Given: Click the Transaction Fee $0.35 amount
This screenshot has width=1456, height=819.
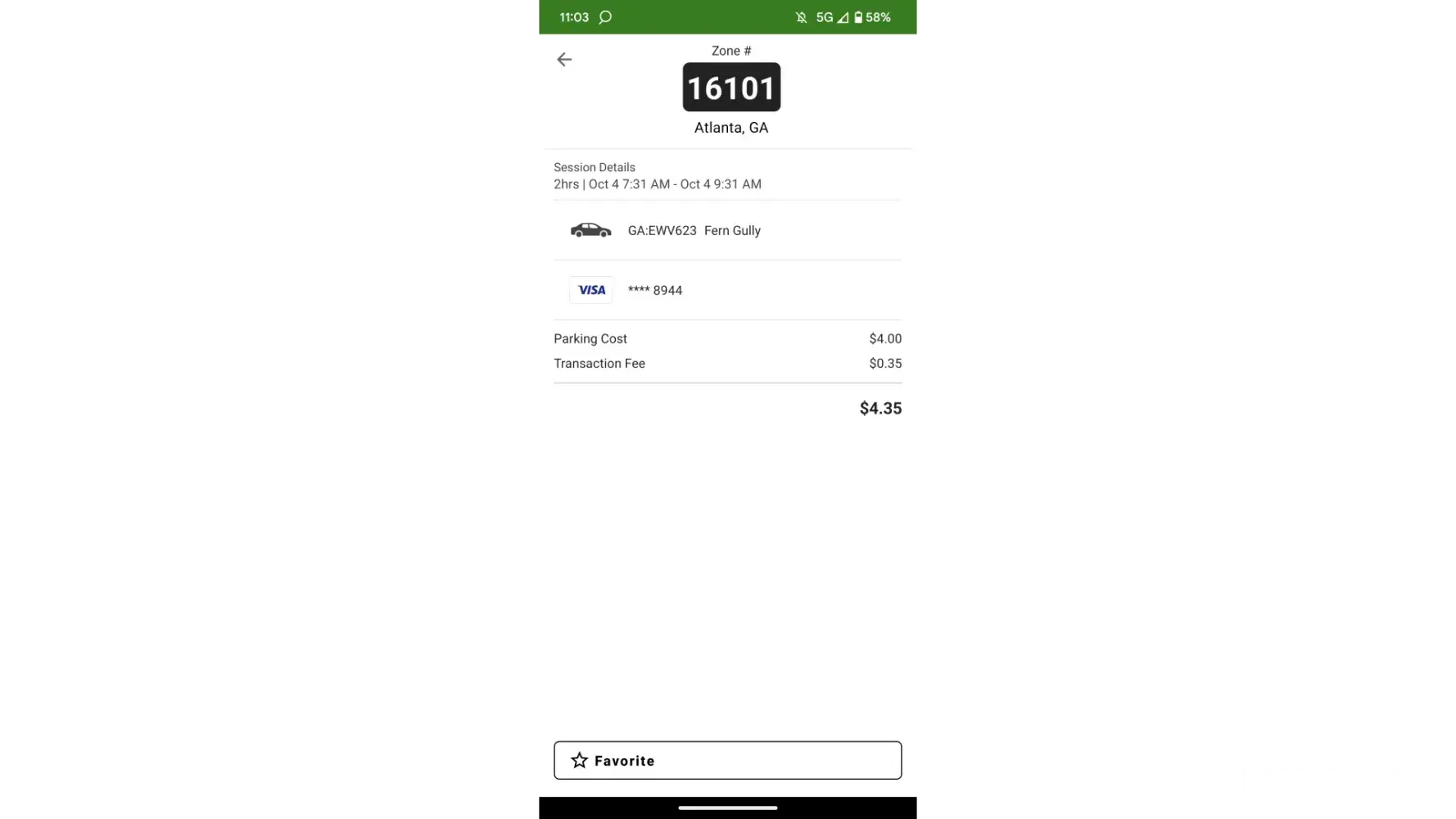Looking at the screenshot, I should click(x=885, y=363).
